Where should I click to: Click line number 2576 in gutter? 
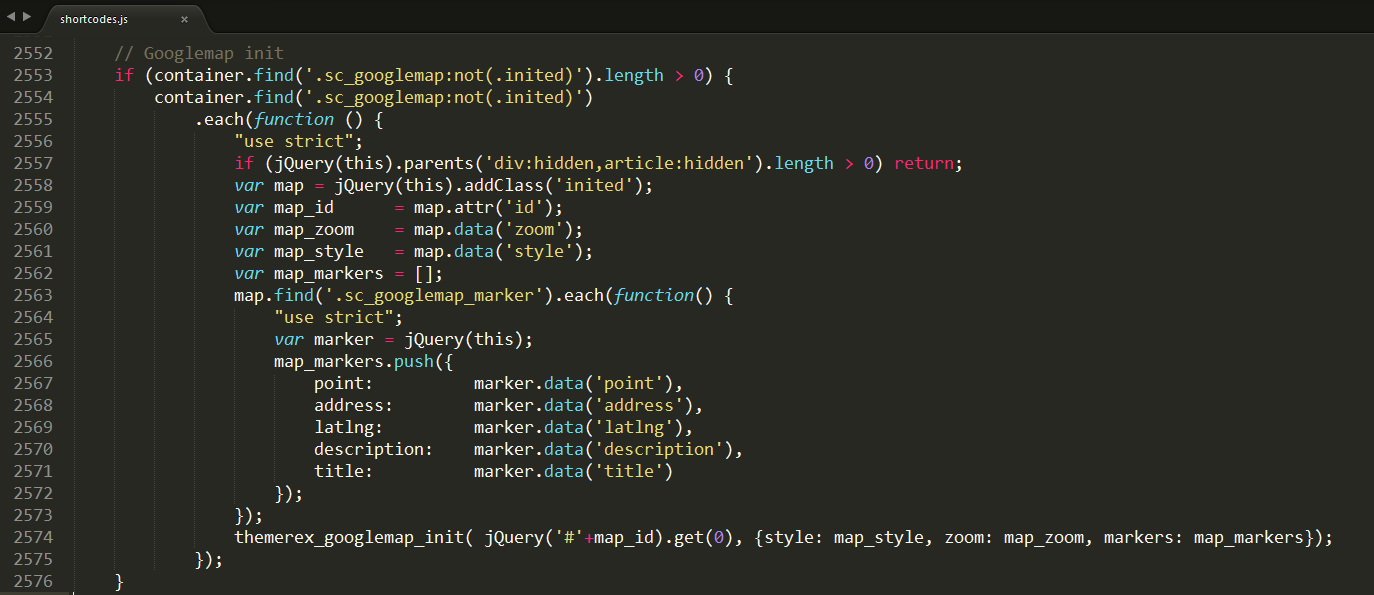tap(33, 581)
